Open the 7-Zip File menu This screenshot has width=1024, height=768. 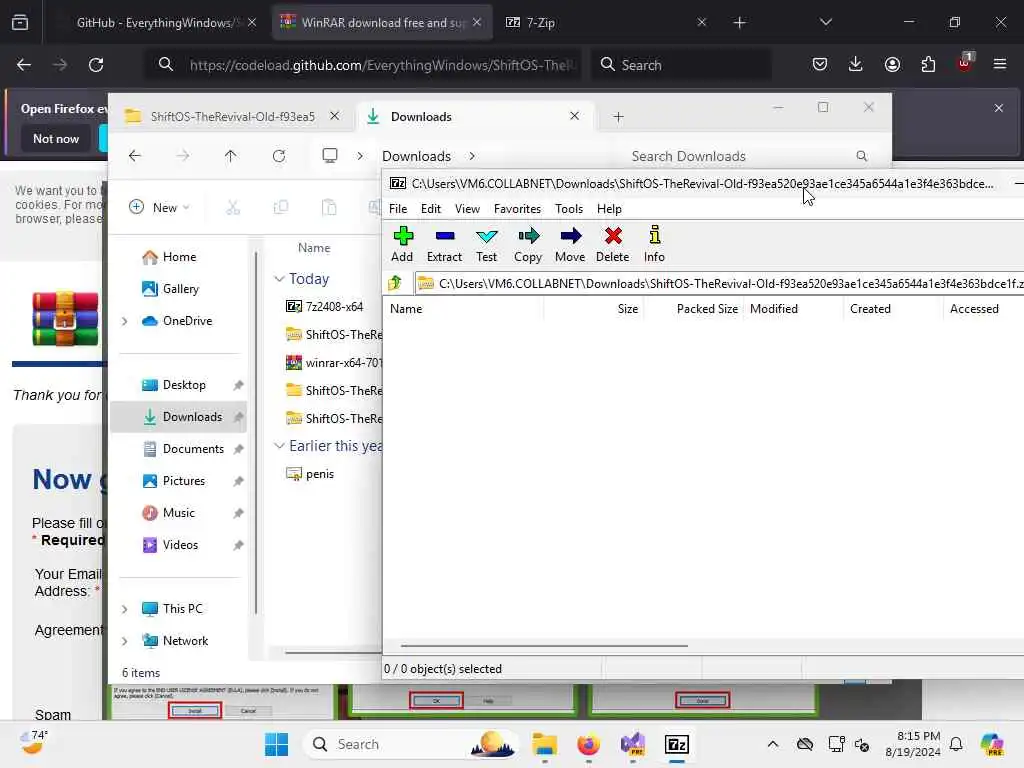(x=398, y=209)
